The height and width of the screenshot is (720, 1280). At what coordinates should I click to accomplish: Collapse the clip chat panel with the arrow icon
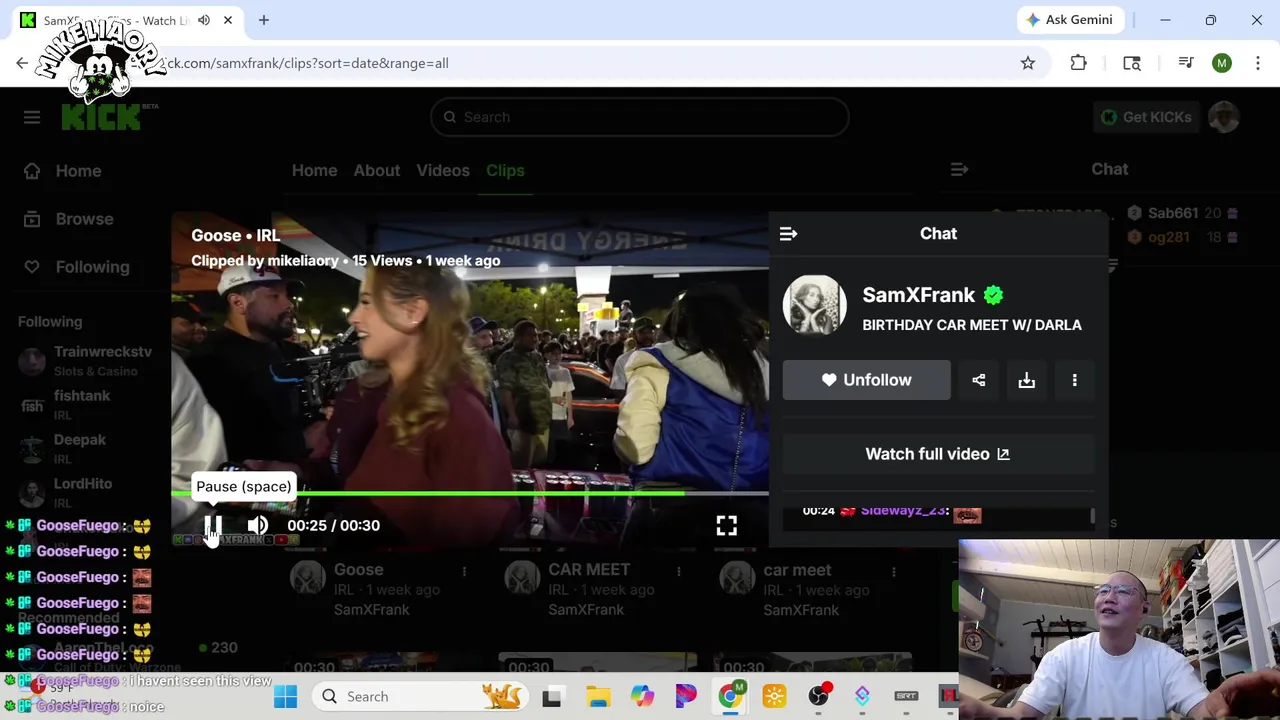click(x=788, y=233)
